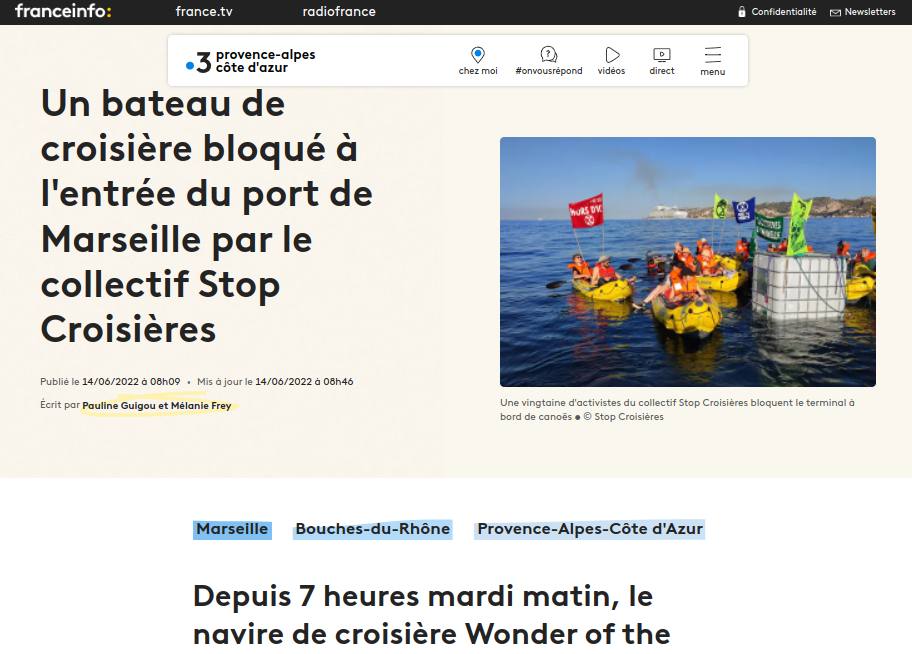This screenshot has height=654, width=912.
Task: Open the Confidentialité link
Action: [784, 12]
